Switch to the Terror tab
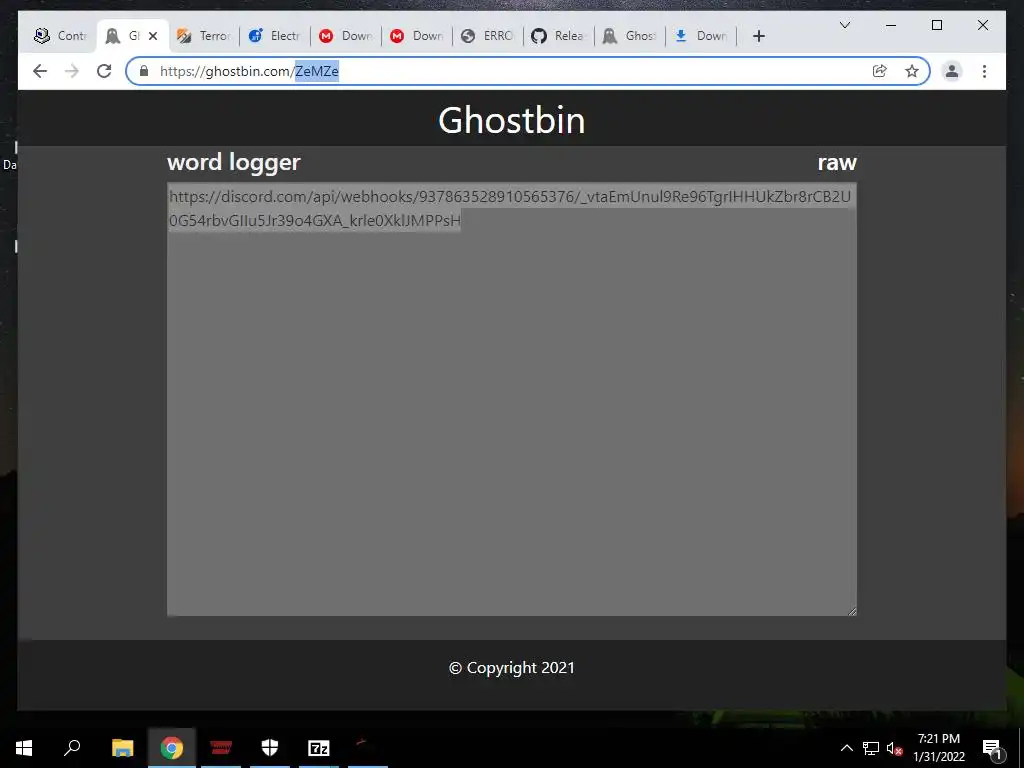1024x768 pixels. click(x=204, y=36)
